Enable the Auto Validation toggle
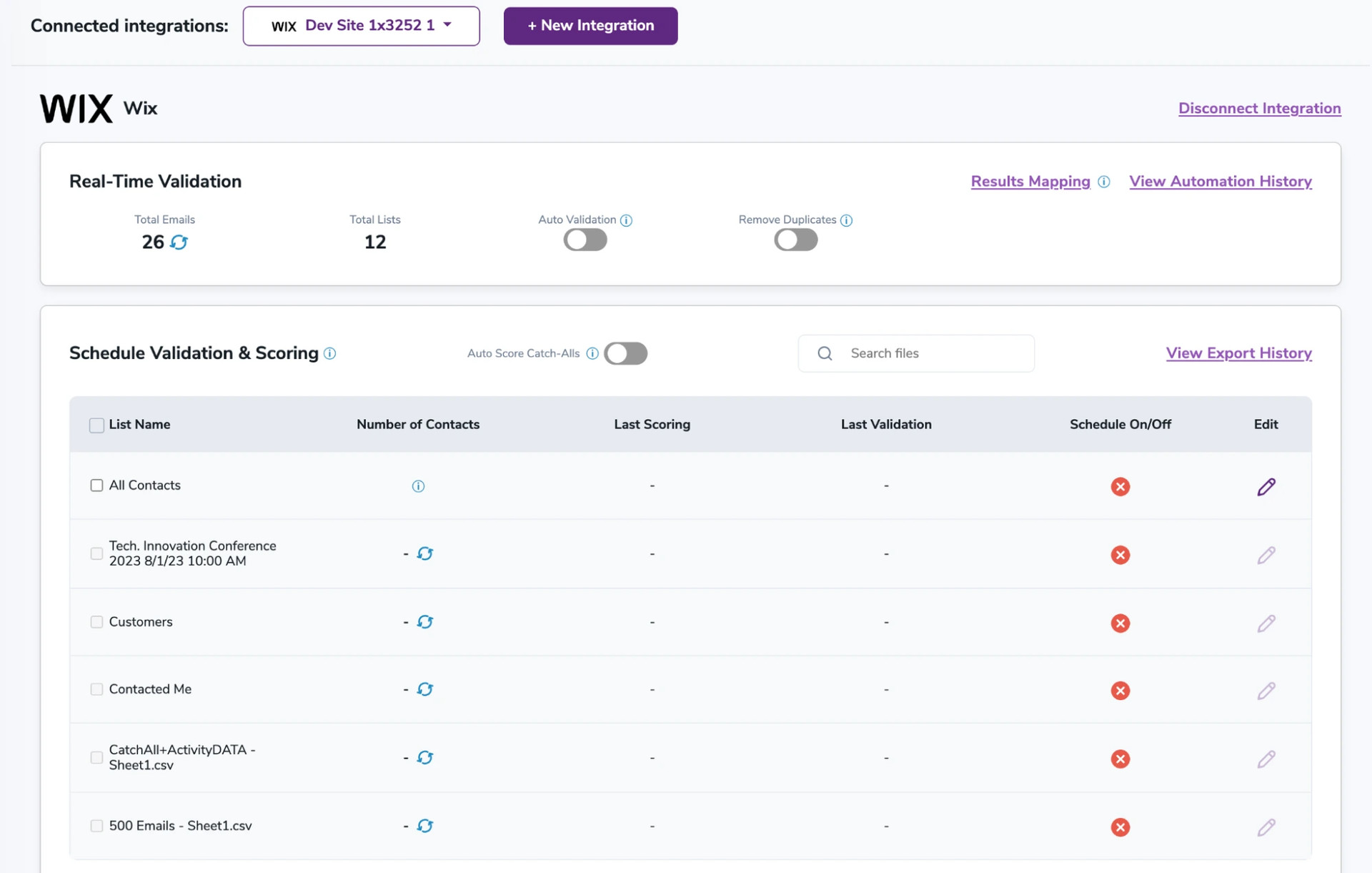This screenshot has width=1372, height=873. point(585,240)
